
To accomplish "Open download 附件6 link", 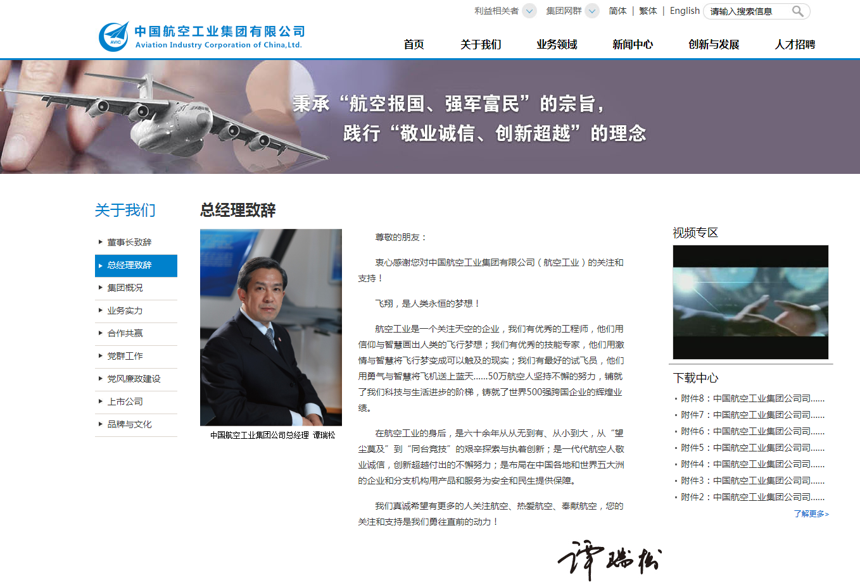I will click(752, 432).
